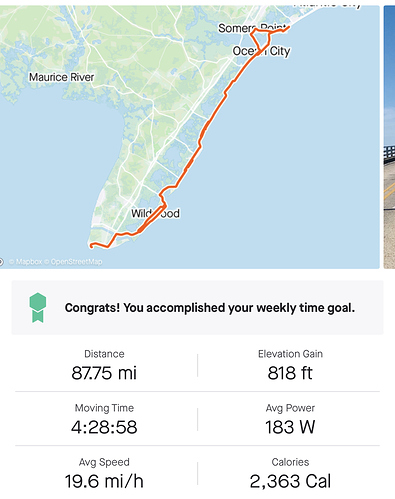Select the Elevation Gain 818 ft stat
Viewport: 395px width, 499px height.
(x=290, y=365)
